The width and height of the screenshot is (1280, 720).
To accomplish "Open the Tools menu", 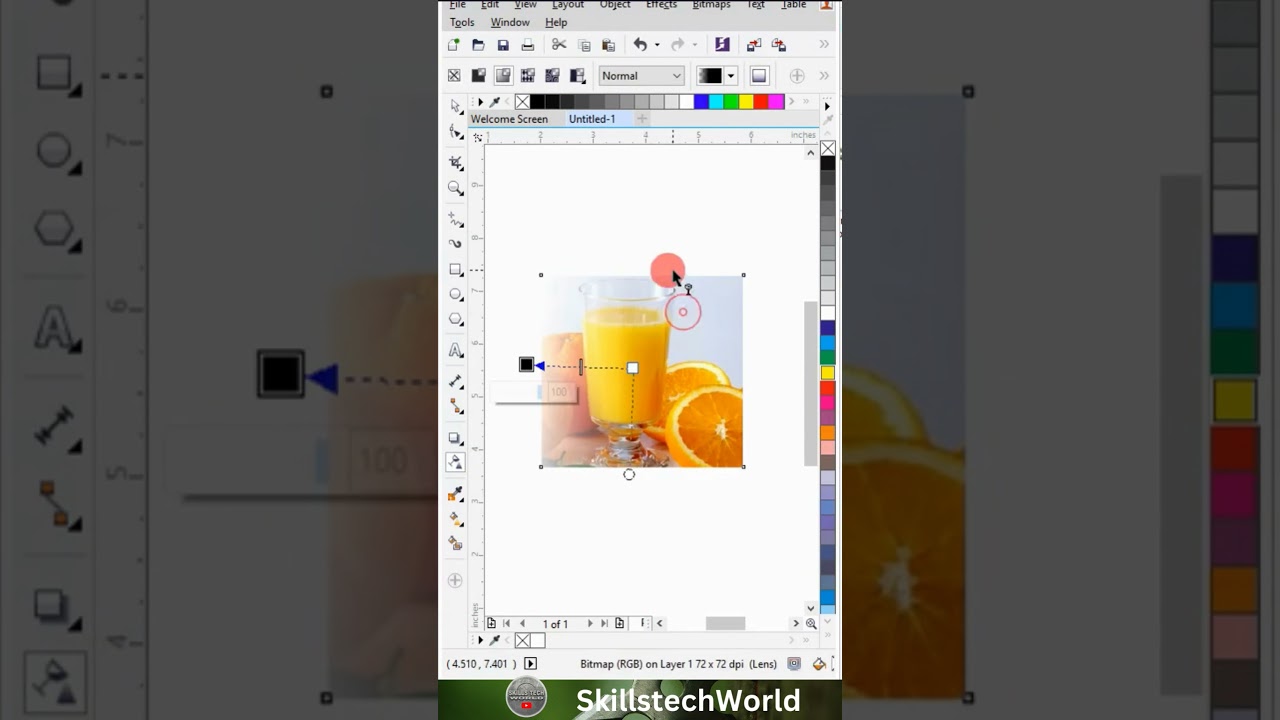I will (462, 22).
